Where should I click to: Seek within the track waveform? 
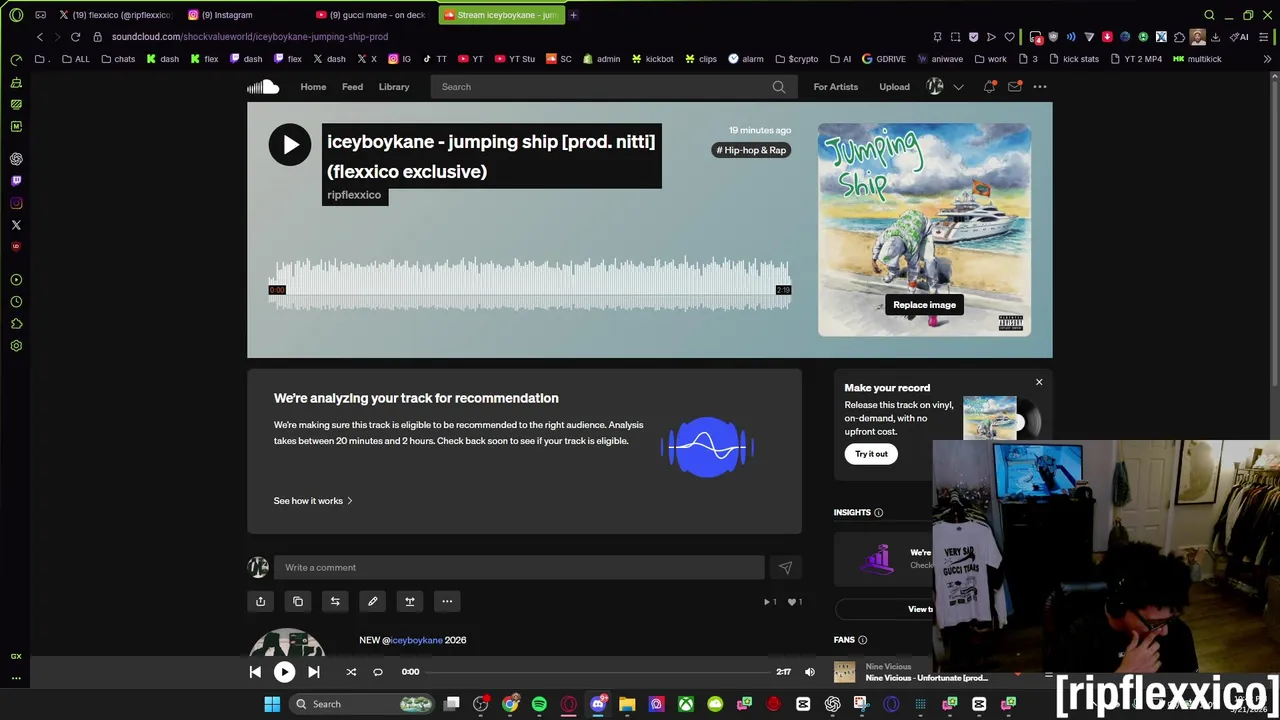click(x=530, y=286)
